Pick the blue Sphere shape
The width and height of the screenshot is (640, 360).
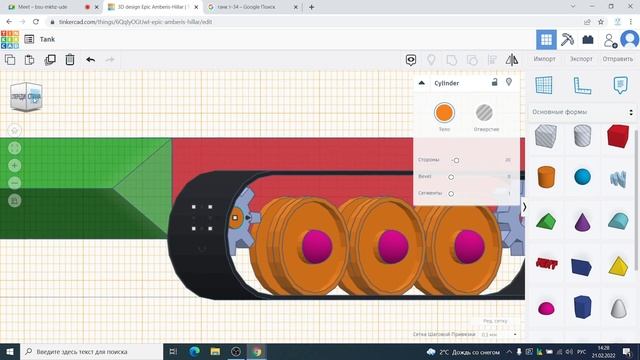pos(582,177)
